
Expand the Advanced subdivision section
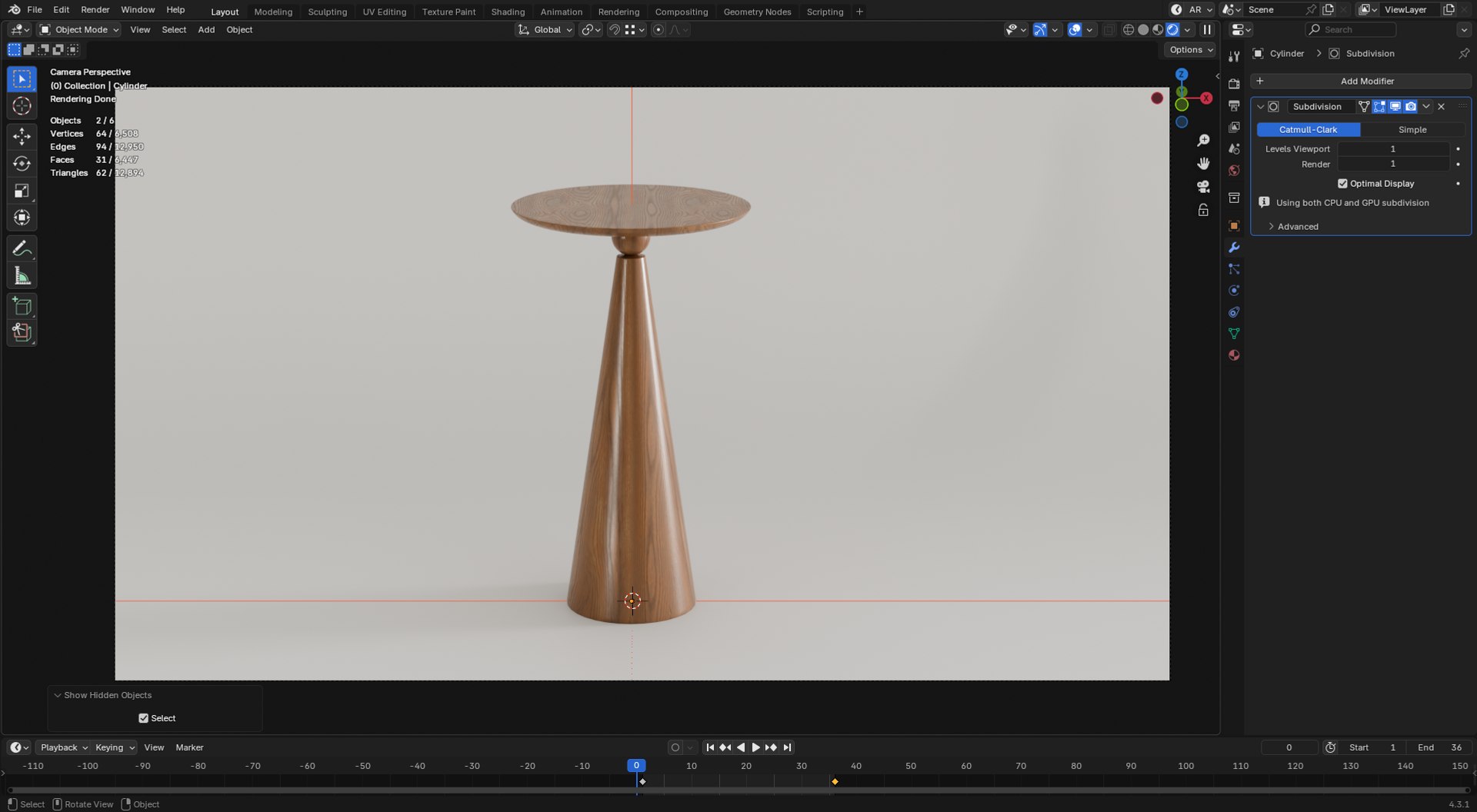(x=1298, y=227)
